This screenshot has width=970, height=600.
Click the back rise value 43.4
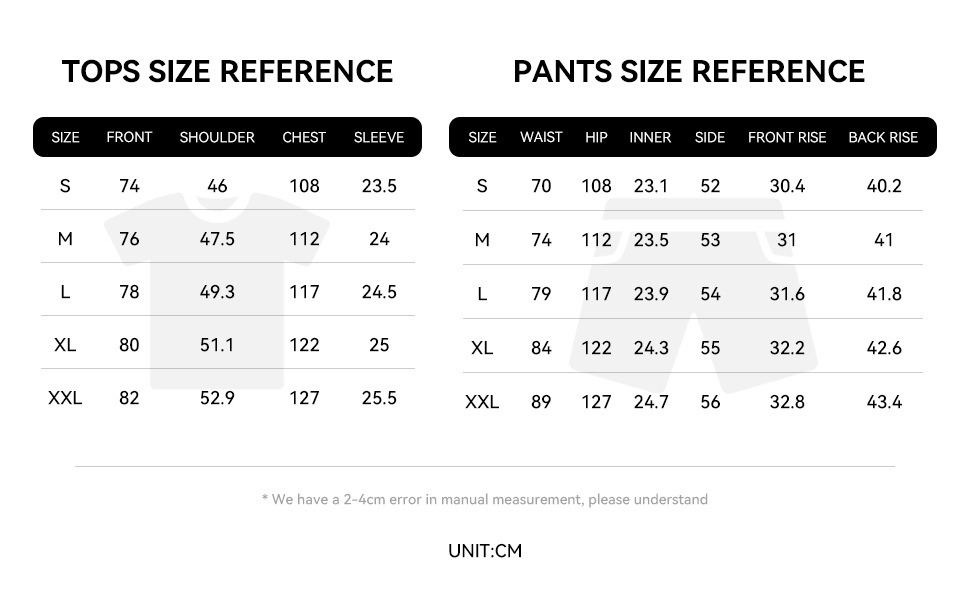click(x=884, y=402)
